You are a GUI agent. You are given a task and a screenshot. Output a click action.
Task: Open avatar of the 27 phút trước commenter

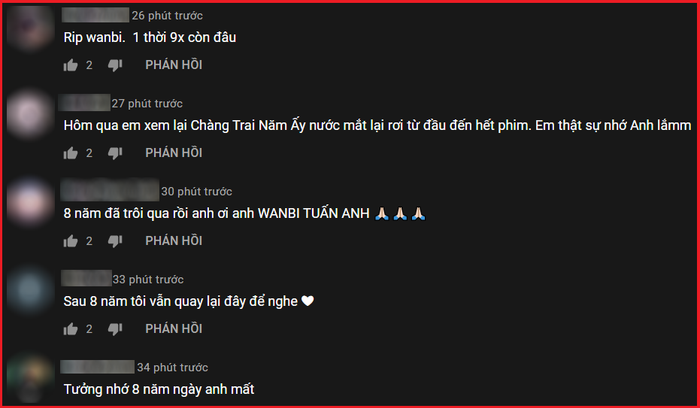tap(29, 114)
